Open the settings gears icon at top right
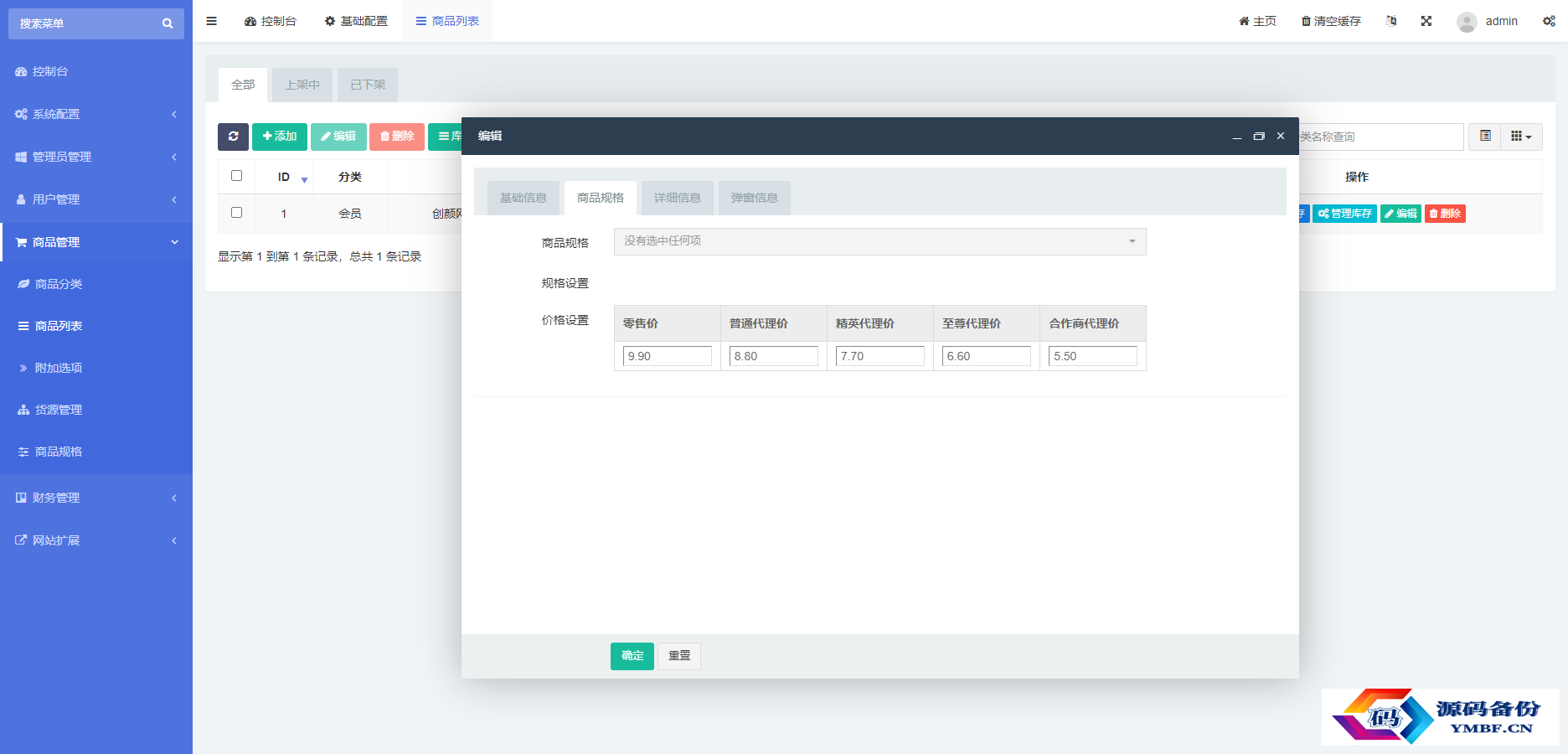1568x754 pixels. coord(1549,21)
